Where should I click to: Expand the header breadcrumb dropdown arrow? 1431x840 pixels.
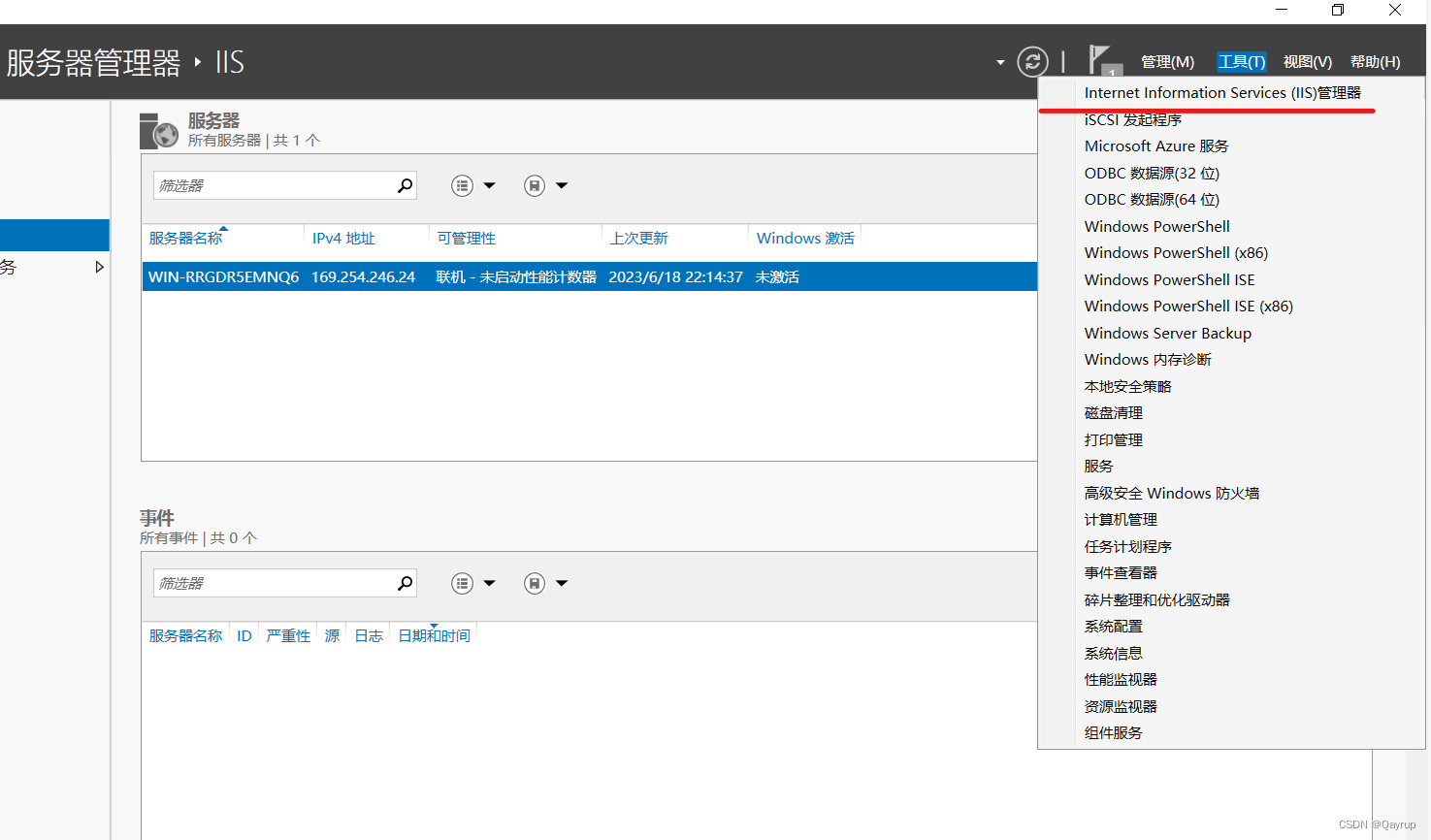tap(1000, 63)
